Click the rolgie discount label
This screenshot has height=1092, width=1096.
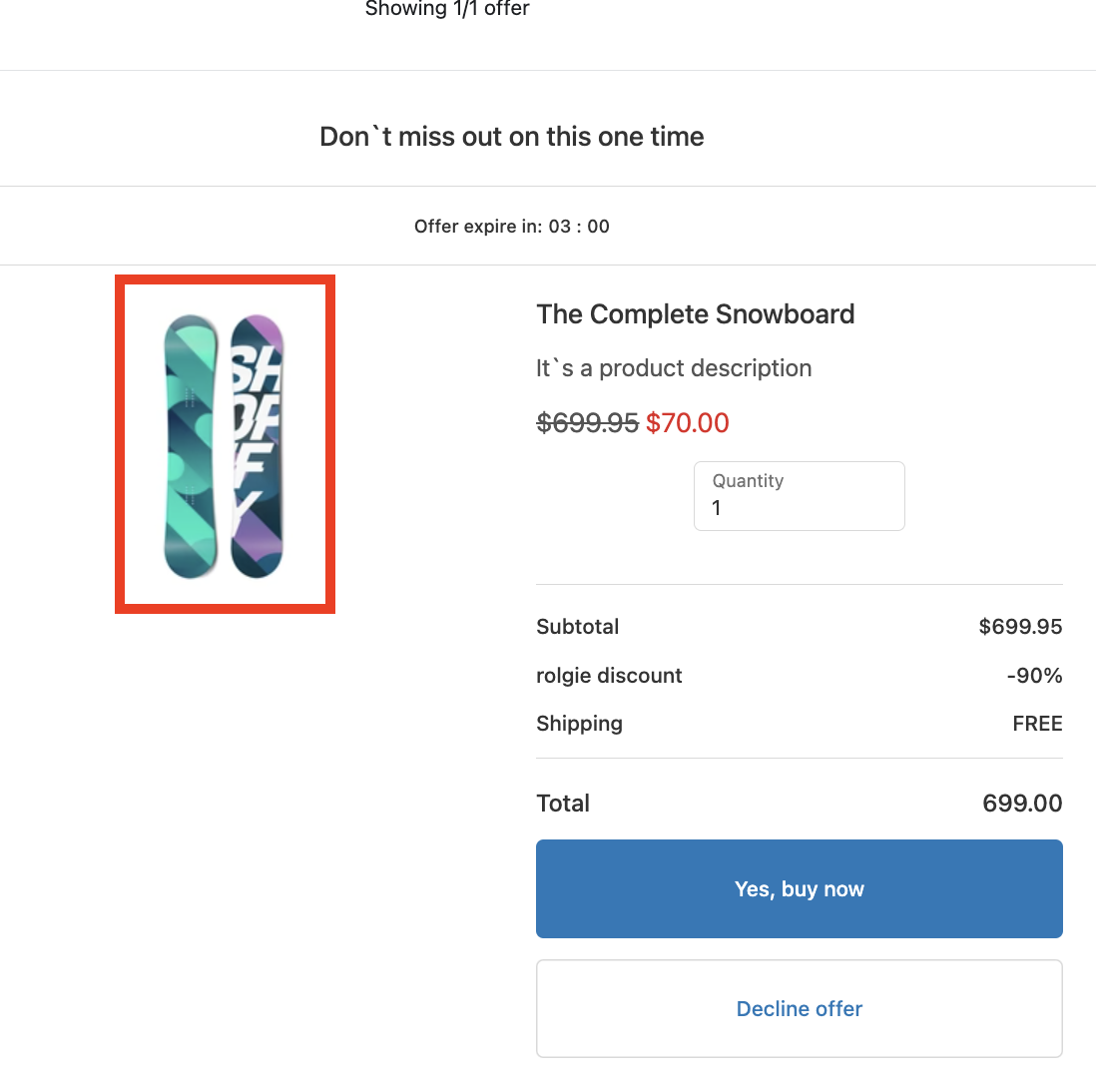point(609,676)
